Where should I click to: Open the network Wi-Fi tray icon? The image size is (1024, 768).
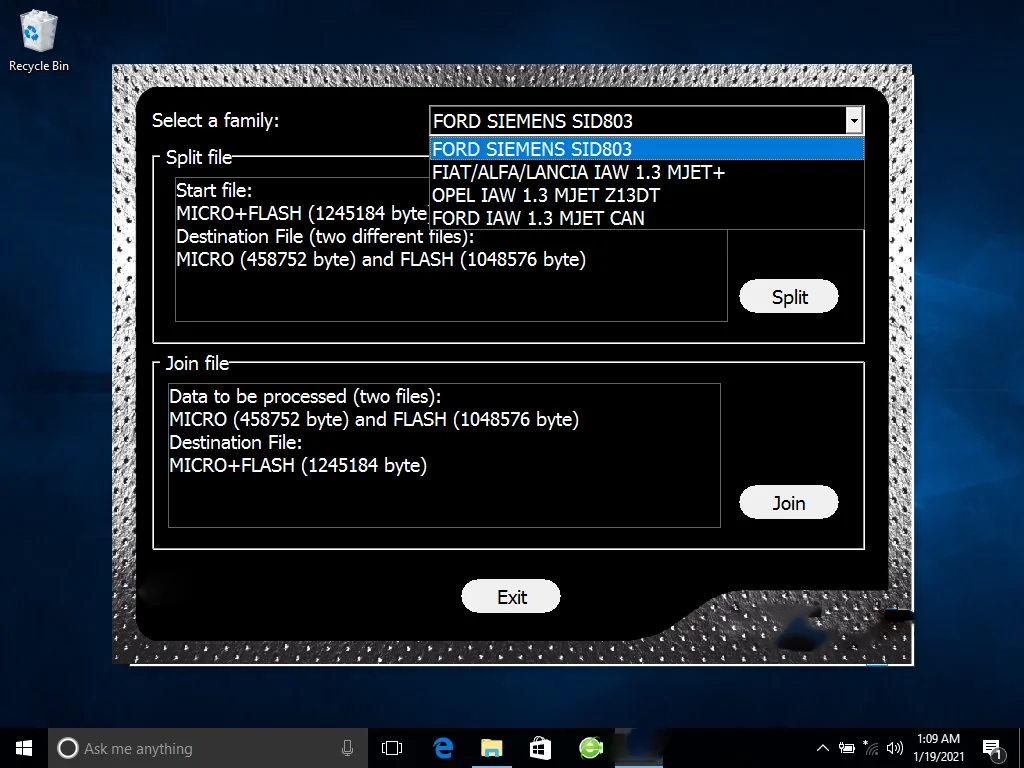[x=871, y=748]
